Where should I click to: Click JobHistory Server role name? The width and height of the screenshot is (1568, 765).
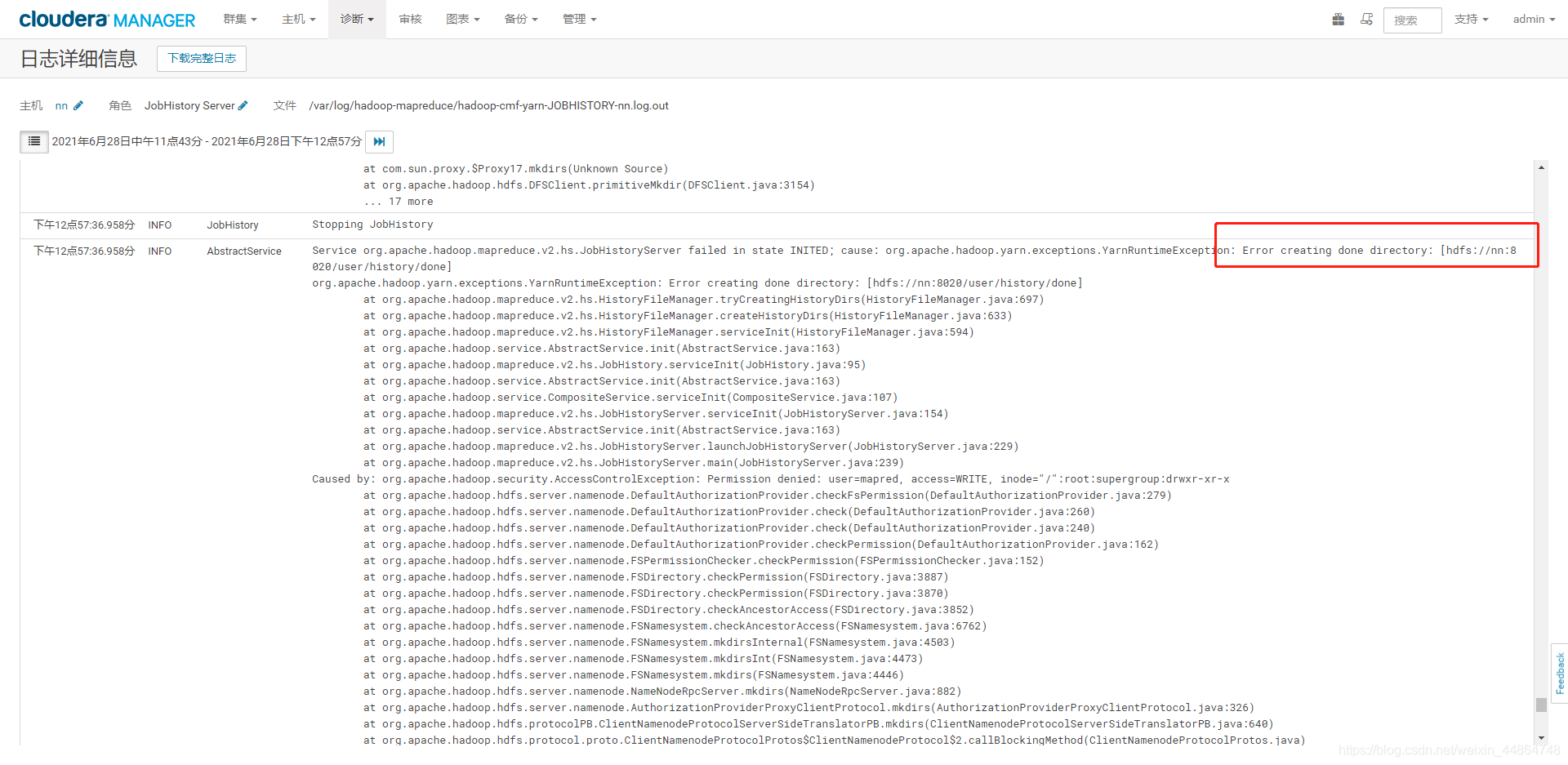(x=189, y=105)
